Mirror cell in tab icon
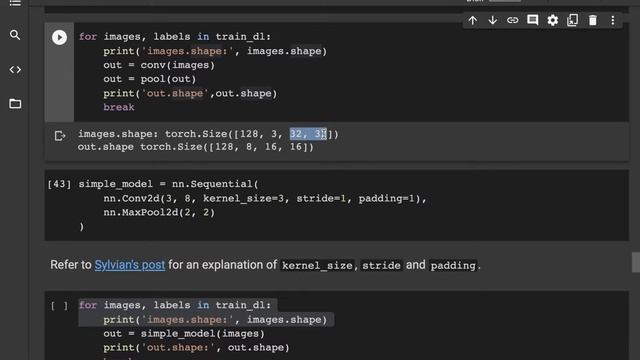 tap(573, 20)
